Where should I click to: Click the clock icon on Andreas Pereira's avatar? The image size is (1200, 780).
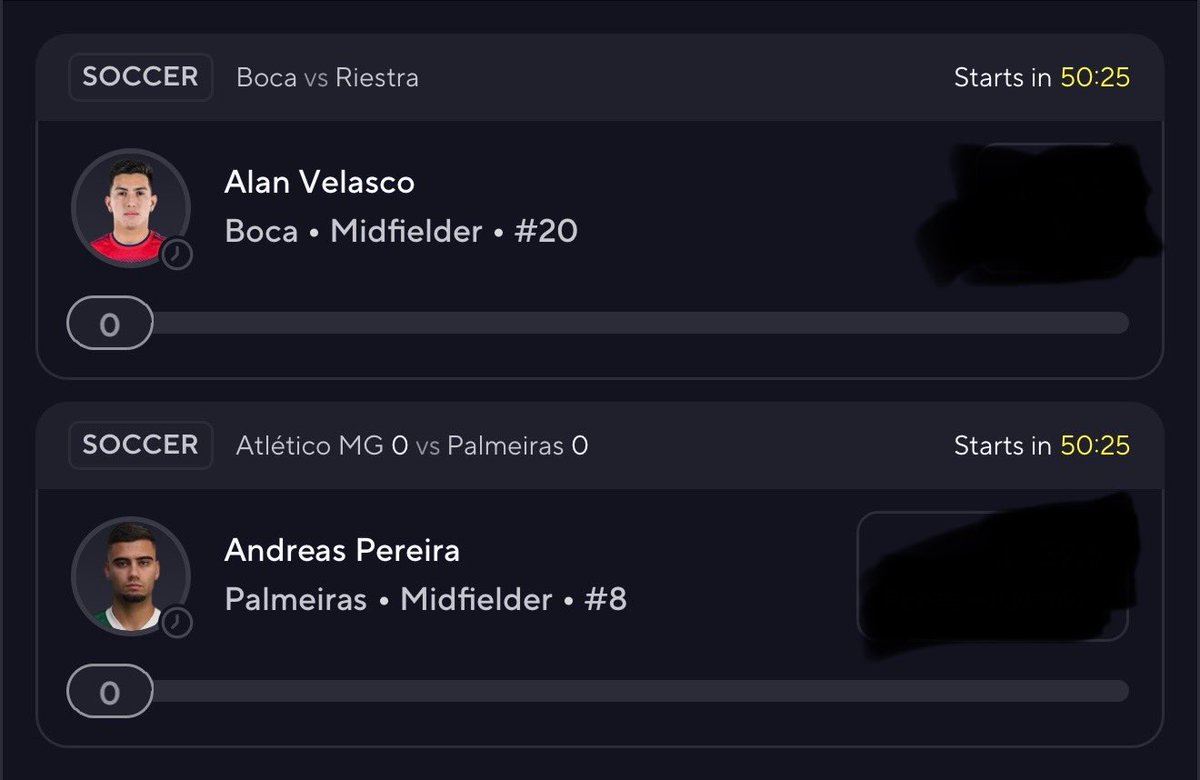(x=176, y=622)
